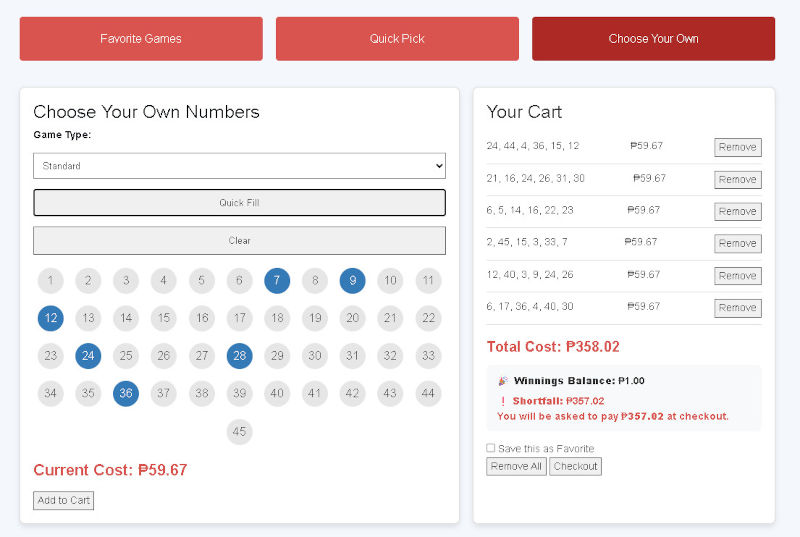This screenshot has width=800, height=537.
Task: Choose number 1 in the grid
Action: (51, 281)
